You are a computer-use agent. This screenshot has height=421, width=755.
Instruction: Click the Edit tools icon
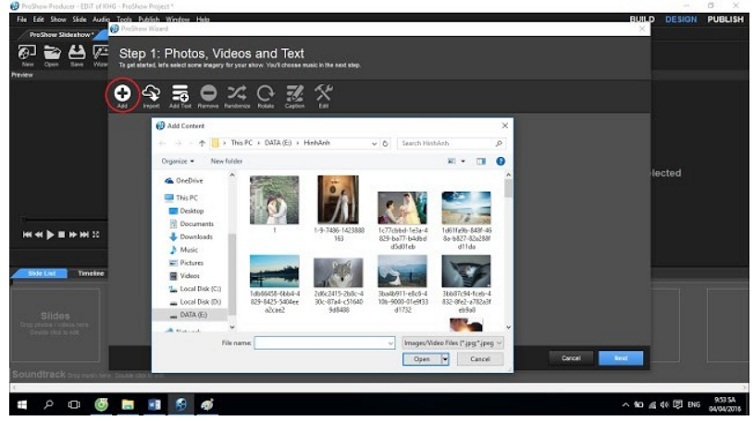tap(323, 93)
